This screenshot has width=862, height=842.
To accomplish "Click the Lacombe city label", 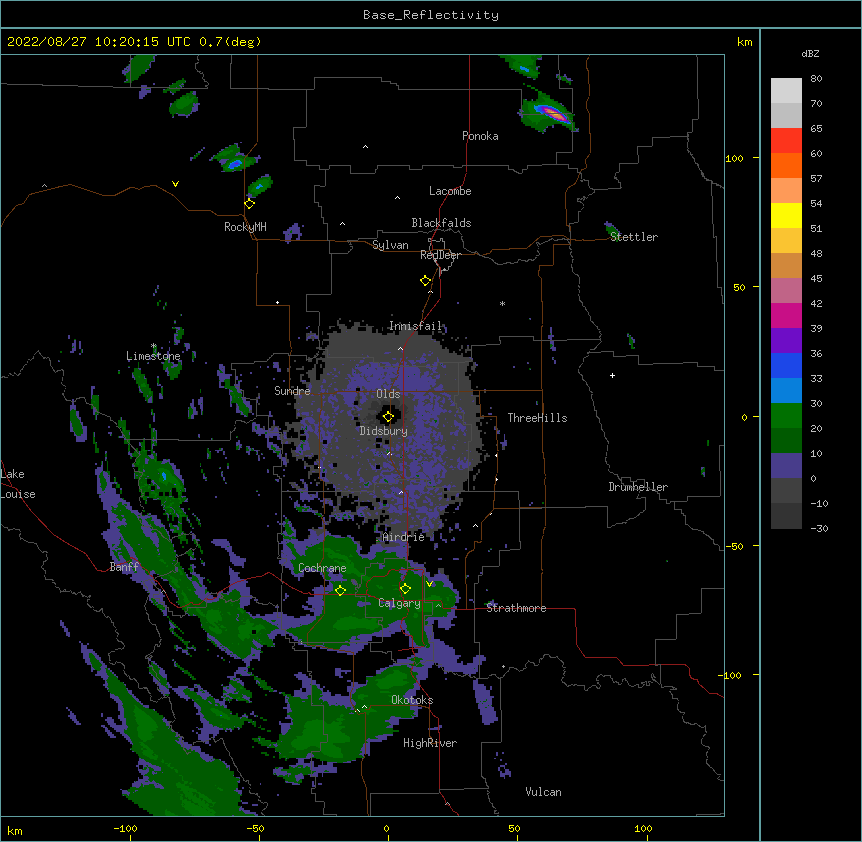I will coord(450,191).
